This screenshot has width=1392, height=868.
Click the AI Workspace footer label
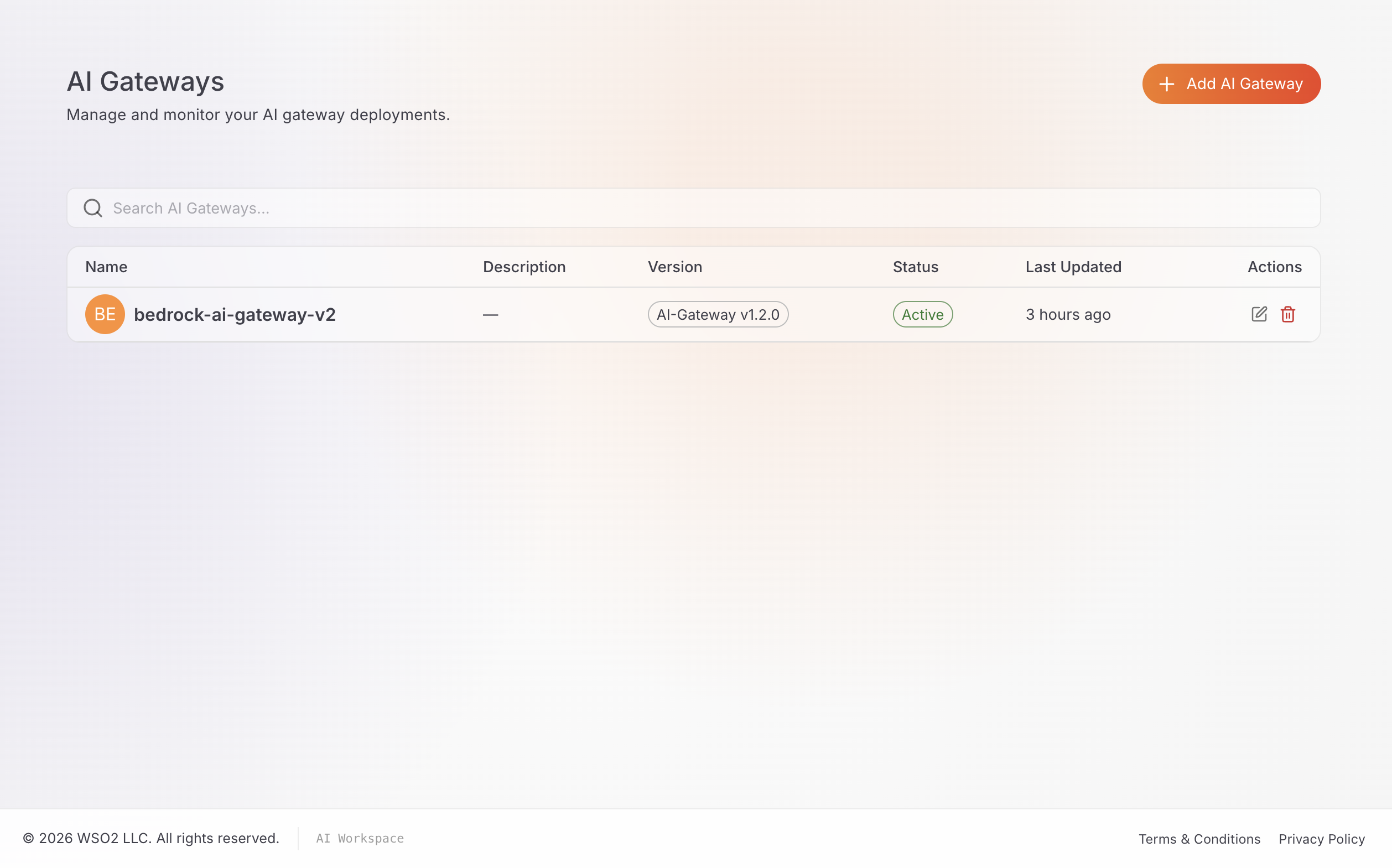click(360, 839)
